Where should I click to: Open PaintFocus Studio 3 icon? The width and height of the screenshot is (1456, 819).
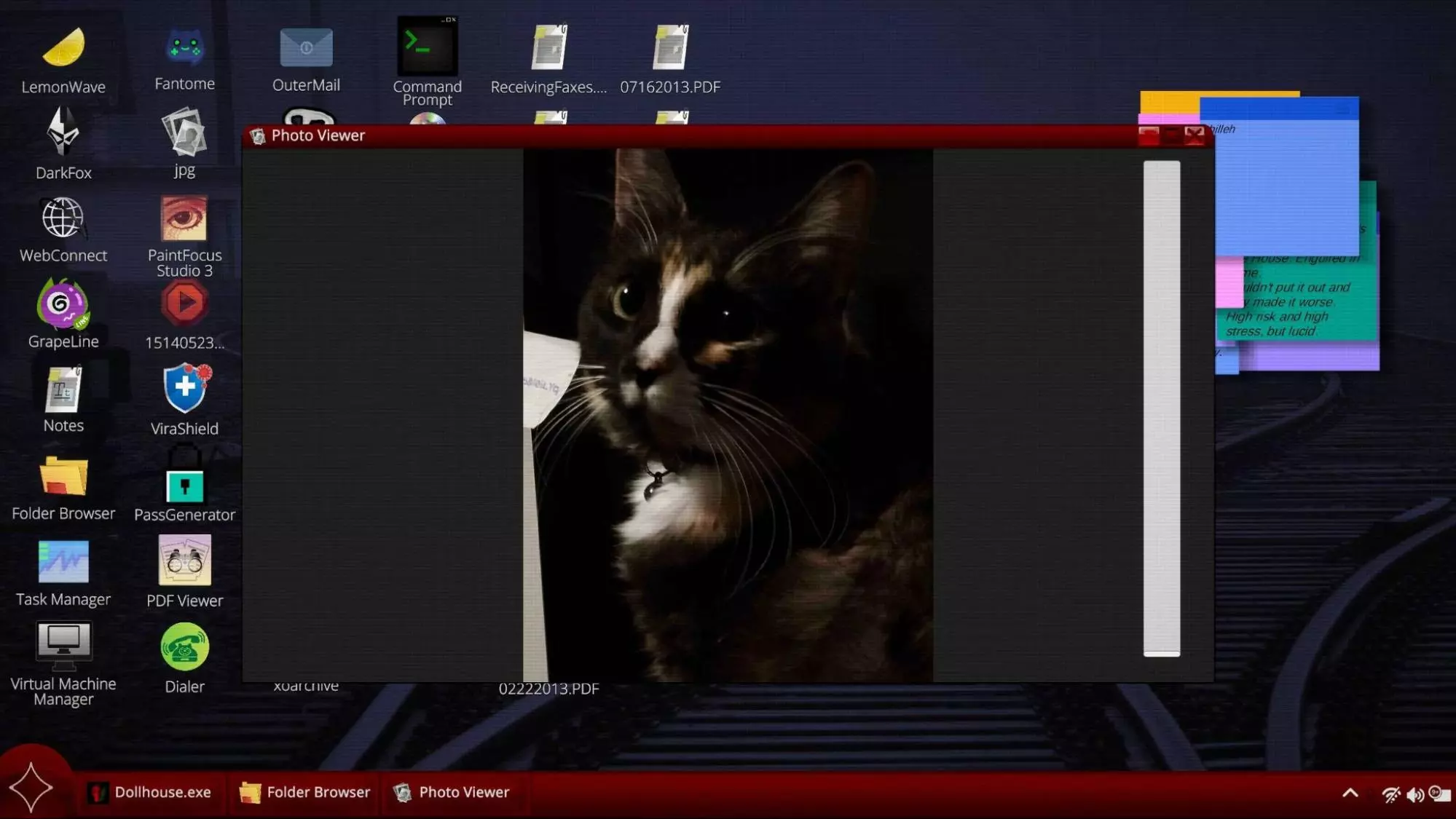point(184,219)
